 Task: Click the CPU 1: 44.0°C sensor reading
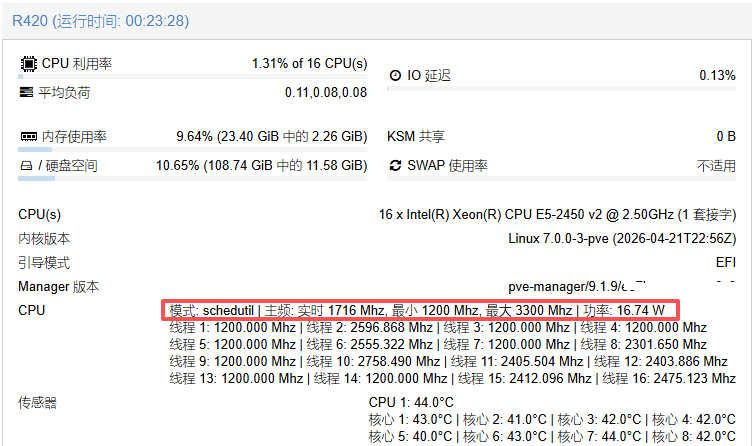tap(411, 402)
